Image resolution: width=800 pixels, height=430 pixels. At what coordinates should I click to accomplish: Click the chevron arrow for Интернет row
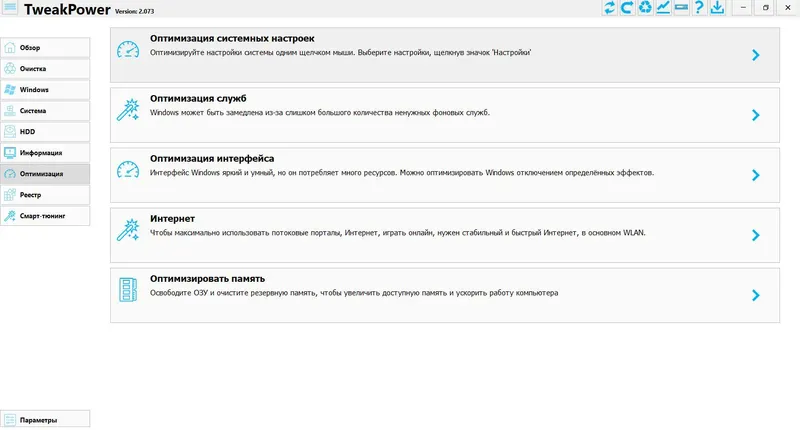click(756, 235)
